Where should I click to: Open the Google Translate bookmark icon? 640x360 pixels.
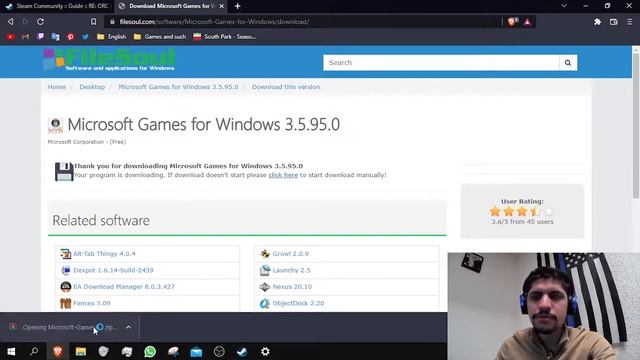point(56,37)
